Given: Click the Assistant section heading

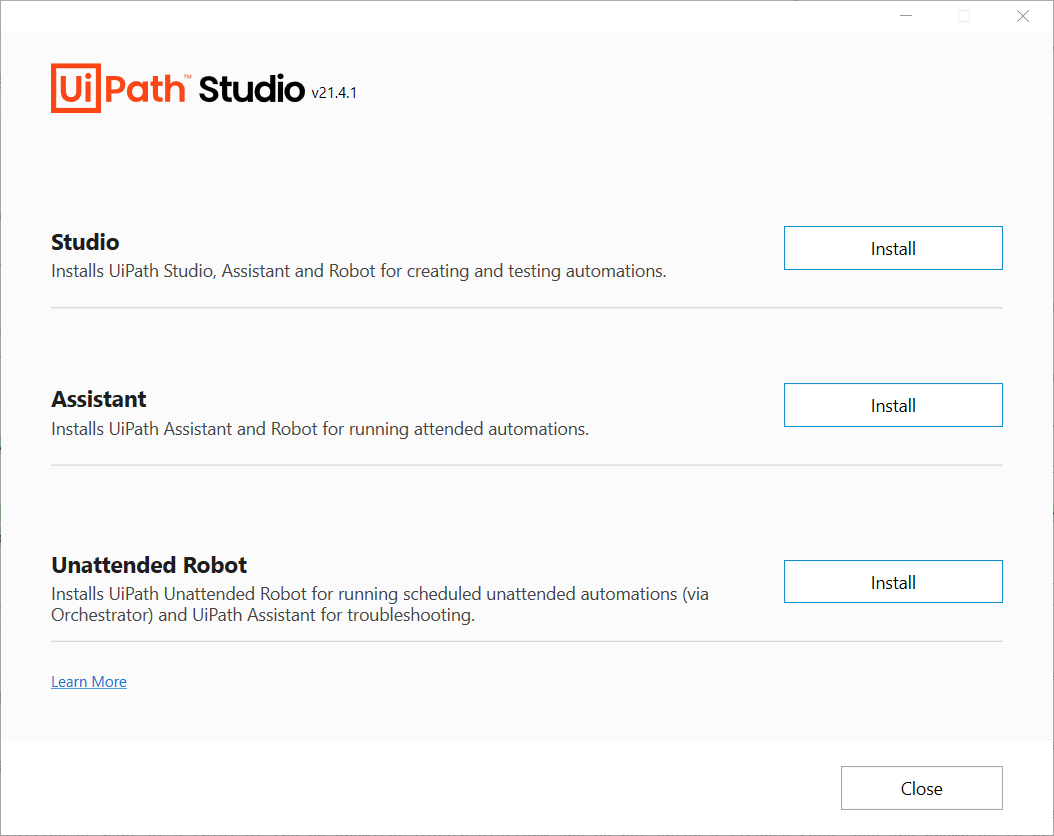Looking at the screenshot, I should click(99, 399).
